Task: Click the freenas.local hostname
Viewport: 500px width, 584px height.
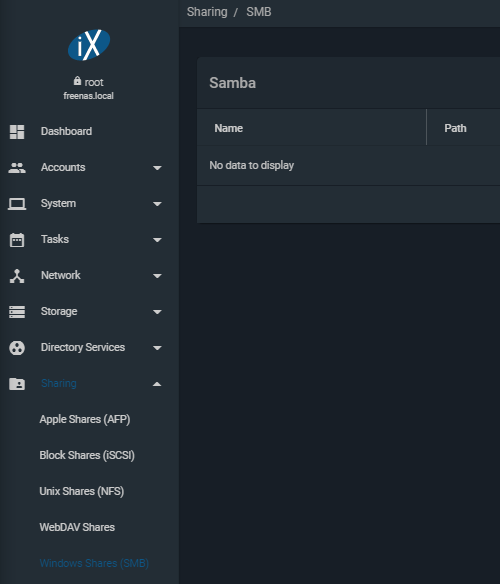Action: pyautogui.click(x=88, y=96)
